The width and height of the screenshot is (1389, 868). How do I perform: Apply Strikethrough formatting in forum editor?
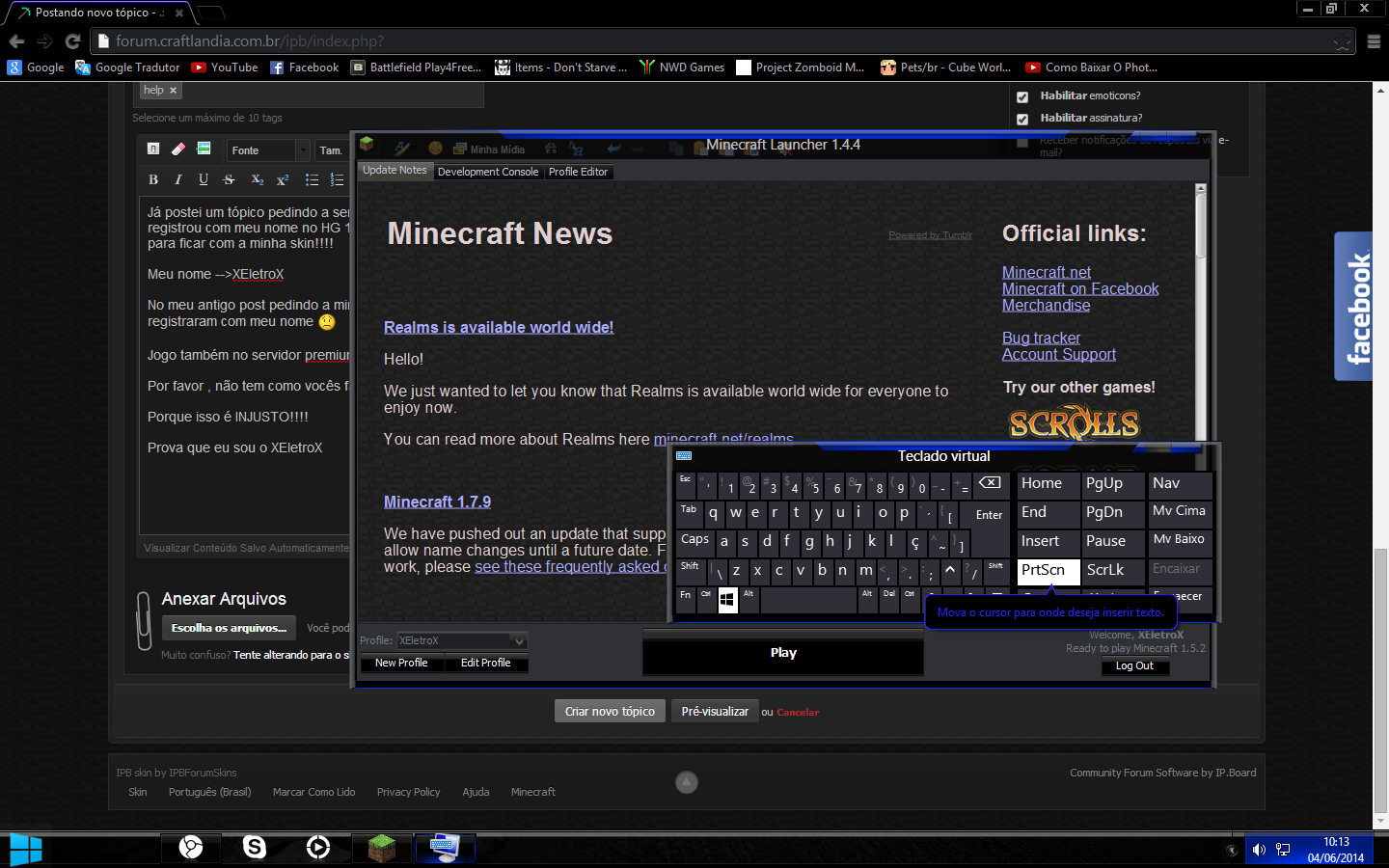(229, 179)
